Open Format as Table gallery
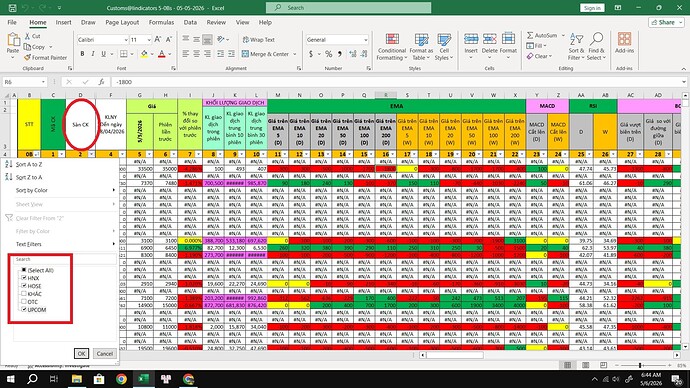Screen dimensions: 690x388 [x=421, y=47]
